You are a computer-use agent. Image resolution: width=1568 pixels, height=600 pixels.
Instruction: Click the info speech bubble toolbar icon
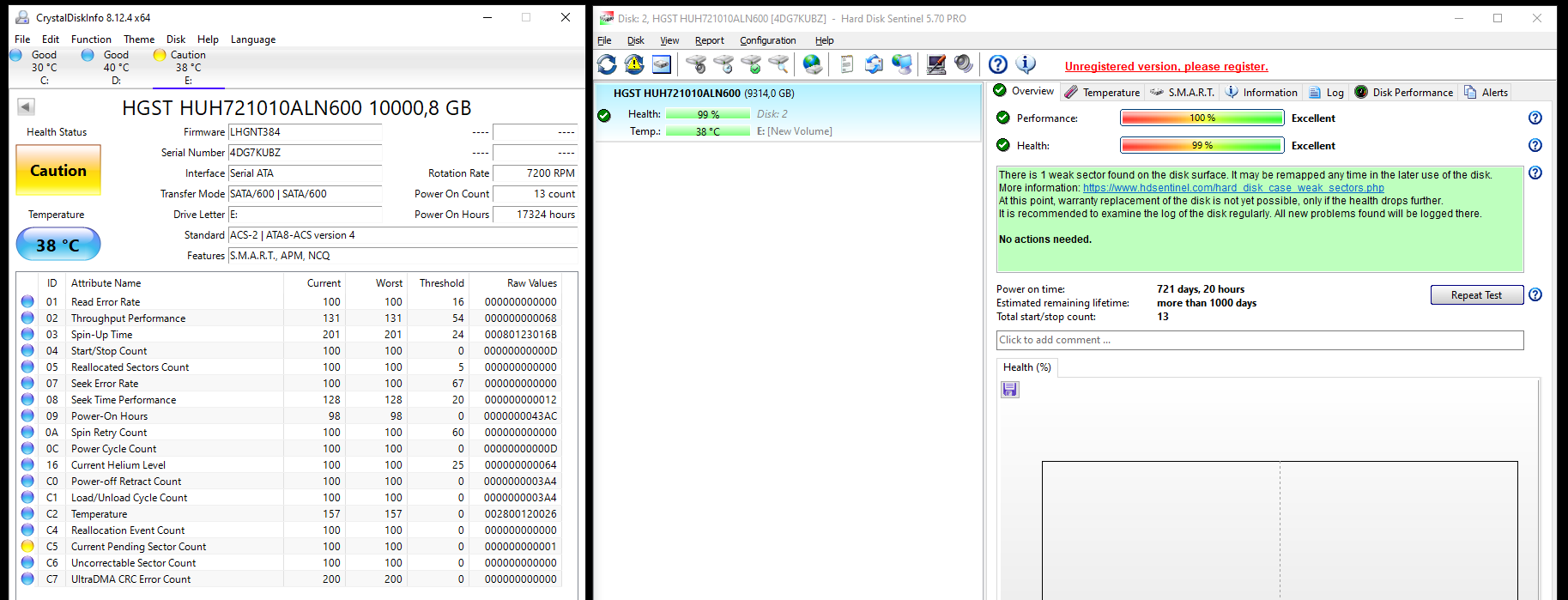pyautogui.click(x=1026, y=64)
